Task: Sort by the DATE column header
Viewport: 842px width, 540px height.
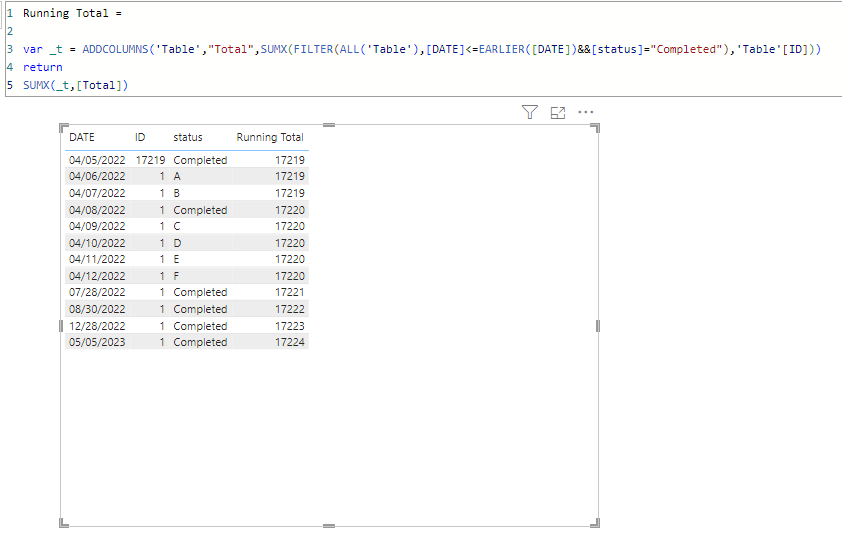Action: point(82,137)
